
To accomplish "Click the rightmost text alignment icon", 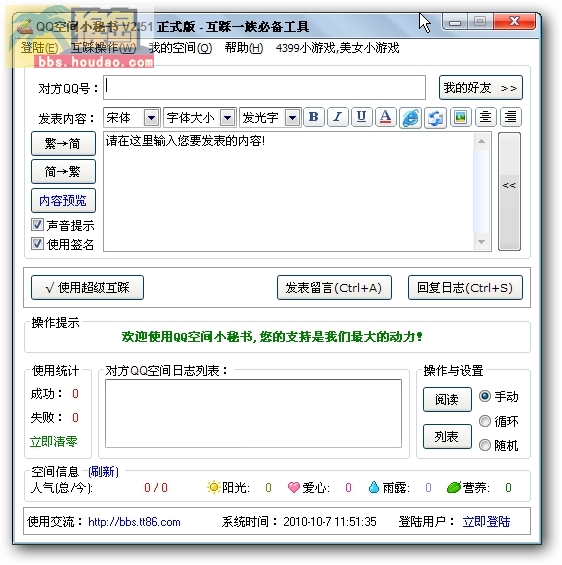I will [510, 117].
